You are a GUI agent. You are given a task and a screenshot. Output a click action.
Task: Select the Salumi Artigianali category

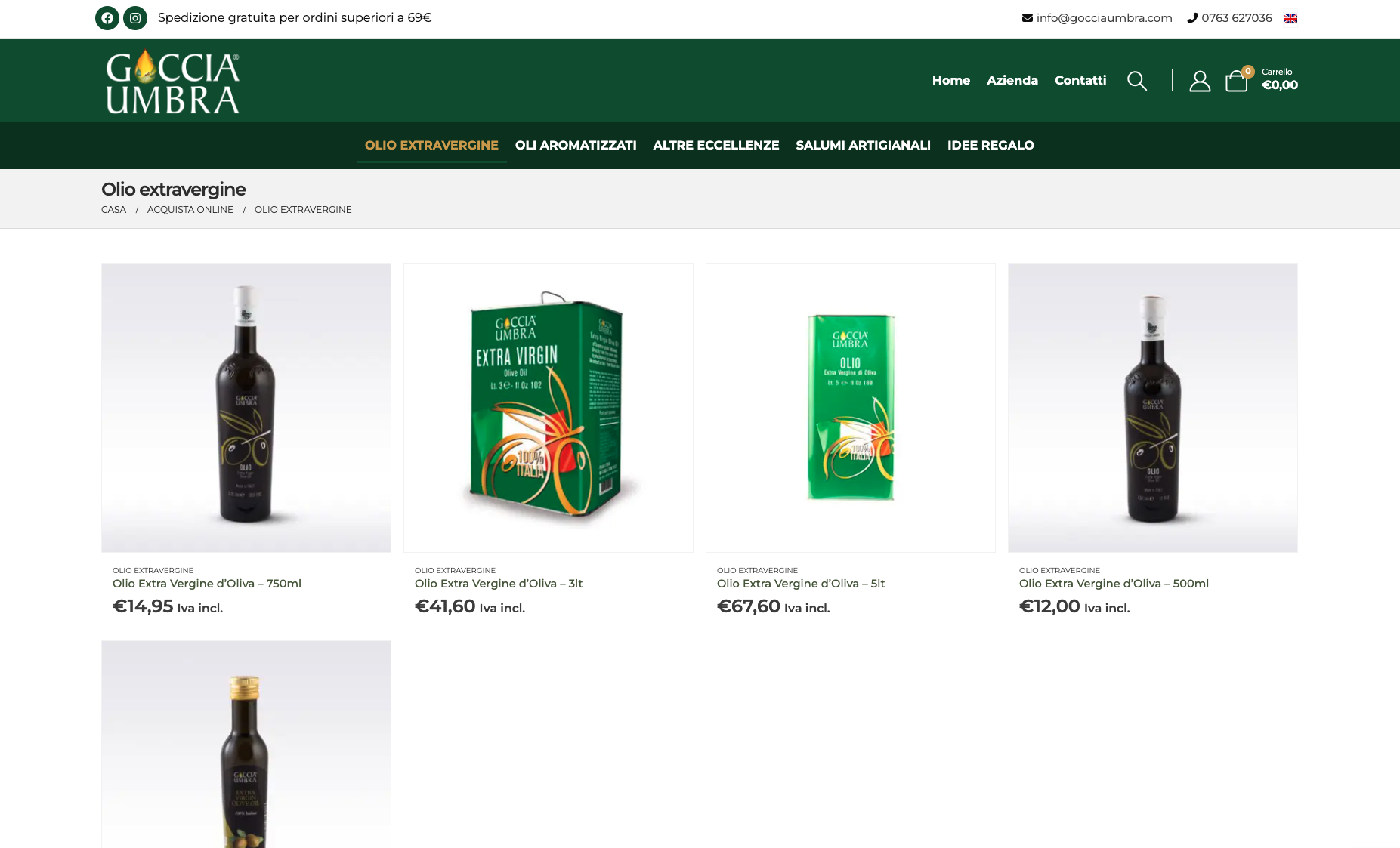[863, 145]
